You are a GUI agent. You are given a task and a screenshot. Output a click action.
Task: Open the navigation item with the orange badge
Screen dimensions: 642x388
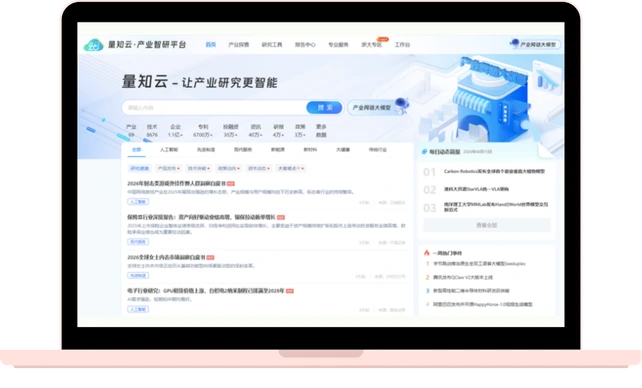click(x=372, y=45)
